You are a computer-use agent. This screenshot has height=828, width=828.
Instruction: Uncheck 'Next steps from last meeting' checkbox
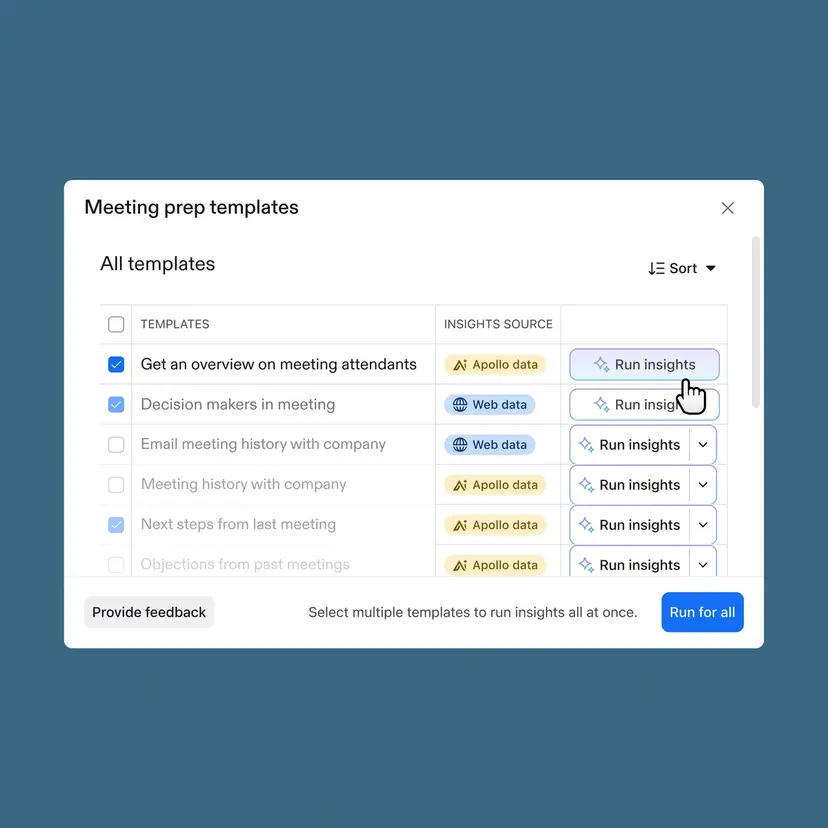[116, 525]
